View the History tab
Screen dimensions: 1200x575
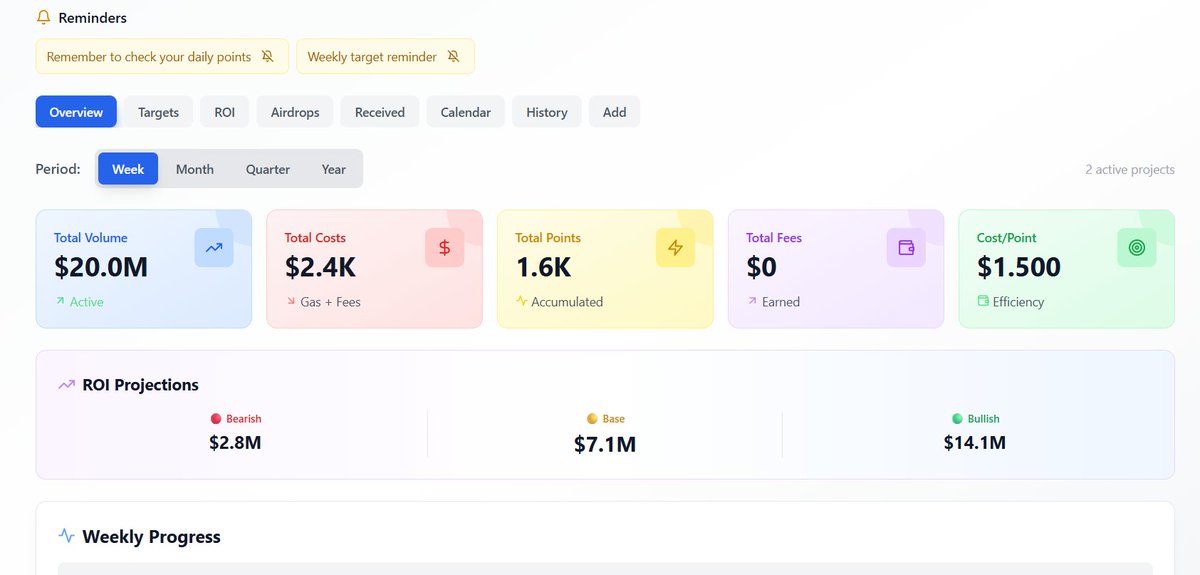(547, 112)
